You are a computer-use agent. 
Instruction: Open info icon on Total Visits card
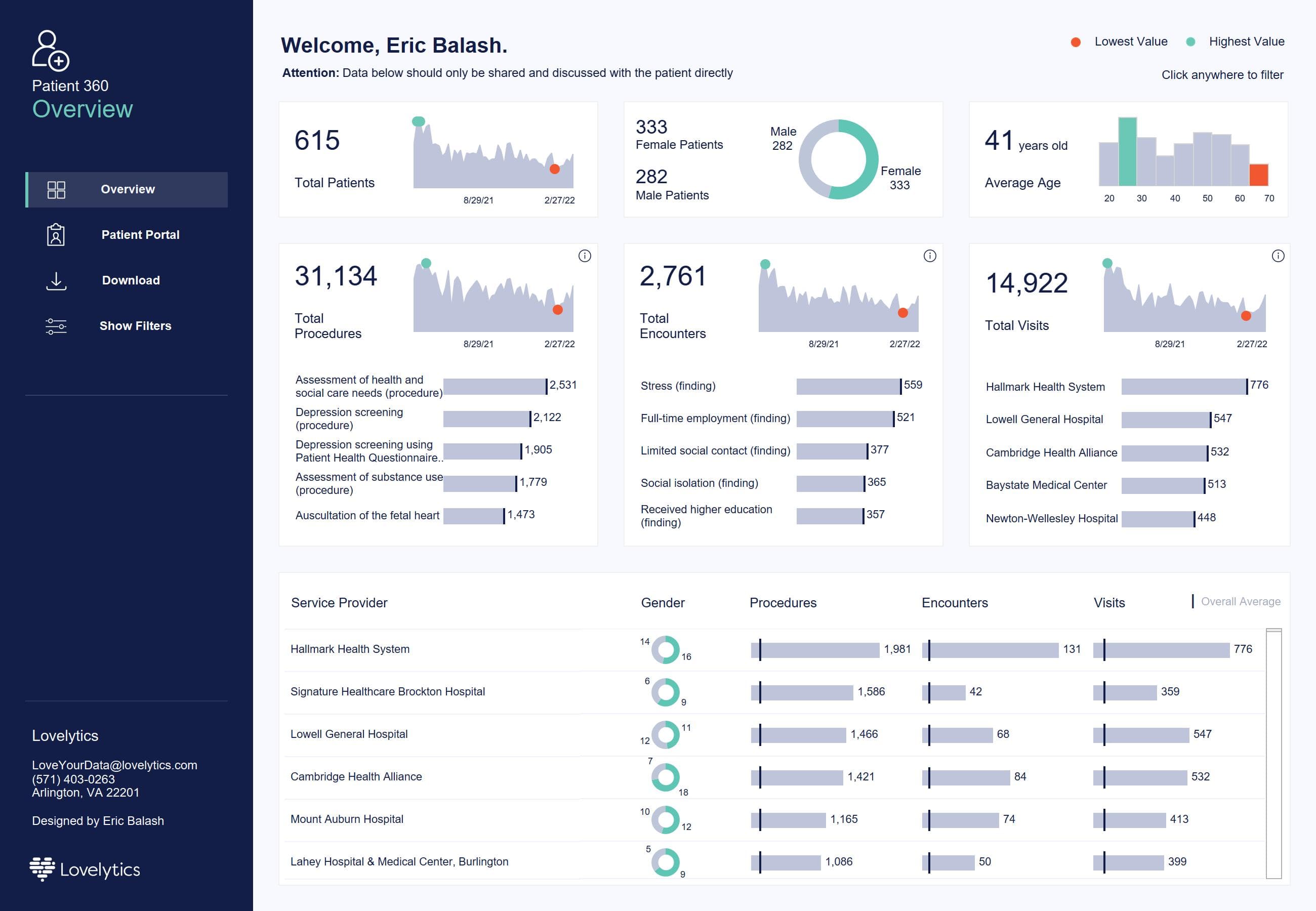pyautogui.click(x=1278, y=256)
